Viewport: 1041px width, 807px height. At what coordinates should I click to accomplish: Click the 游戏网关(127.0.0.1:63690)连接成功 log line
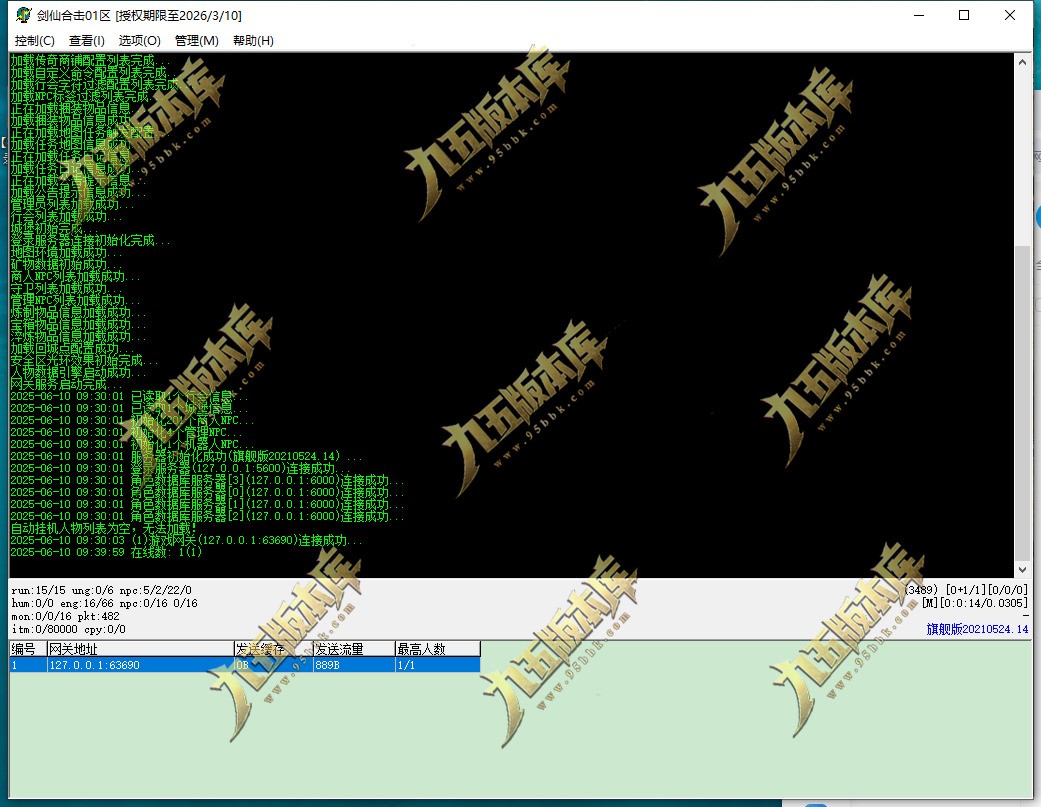pos(187,540)
